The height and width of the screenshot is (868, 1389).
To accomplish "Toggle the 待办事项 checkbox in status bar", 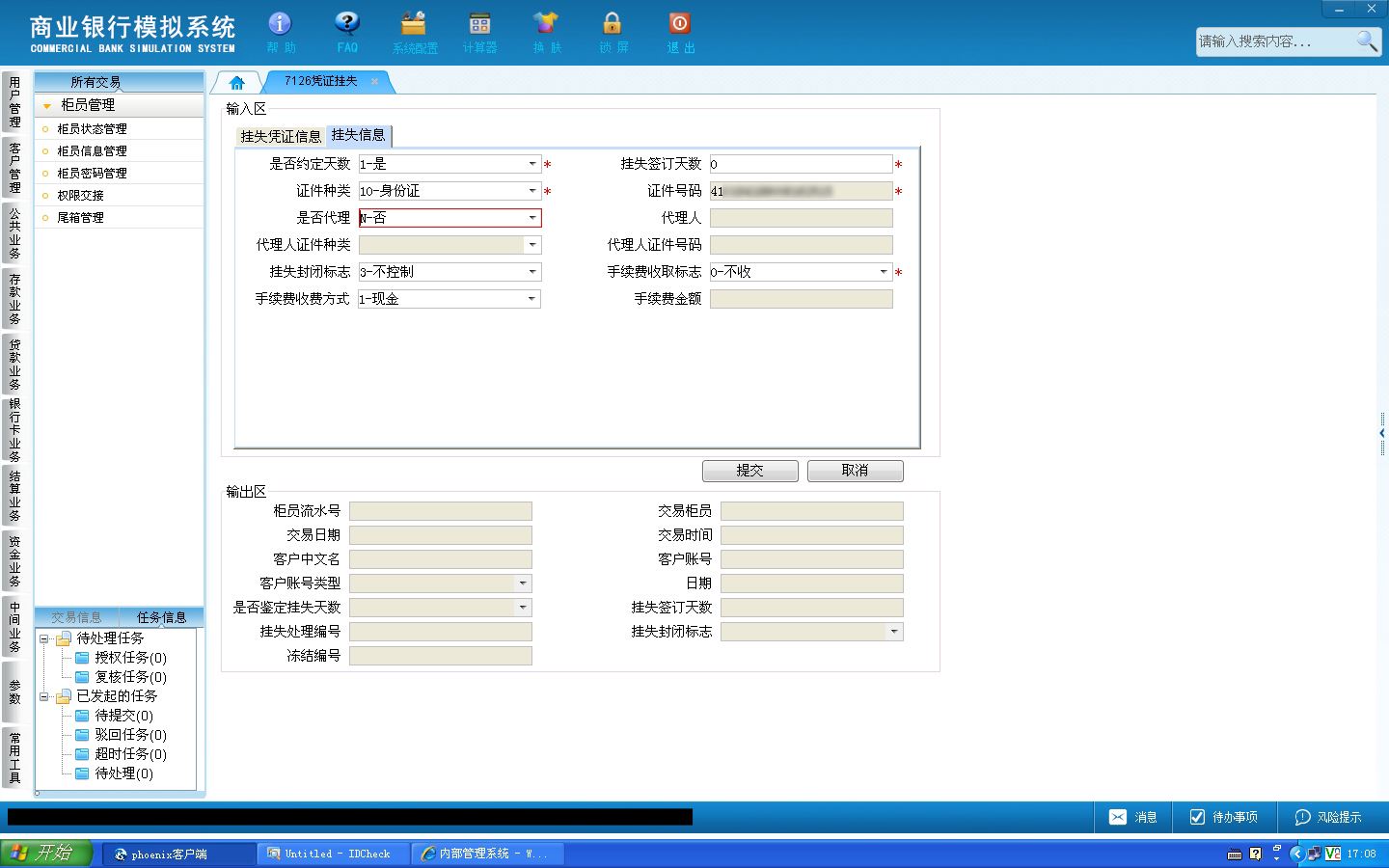I will point(1197,817).
